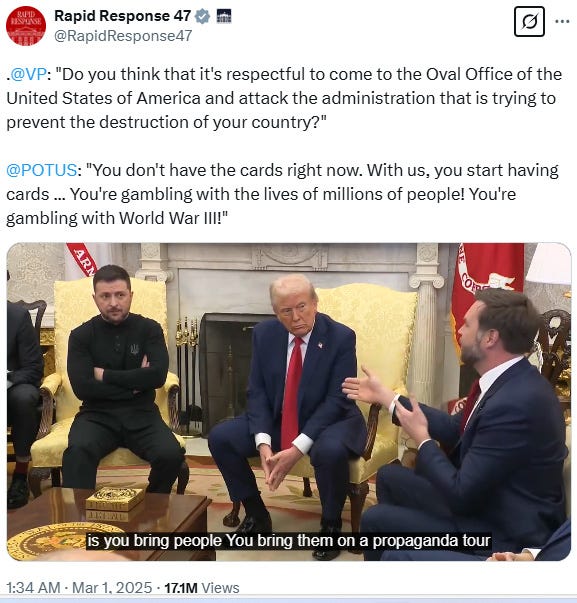Viewport: 577px width, 603px height.
Task: Play the embedded Oval Office video
Action: tap(288, 401)
